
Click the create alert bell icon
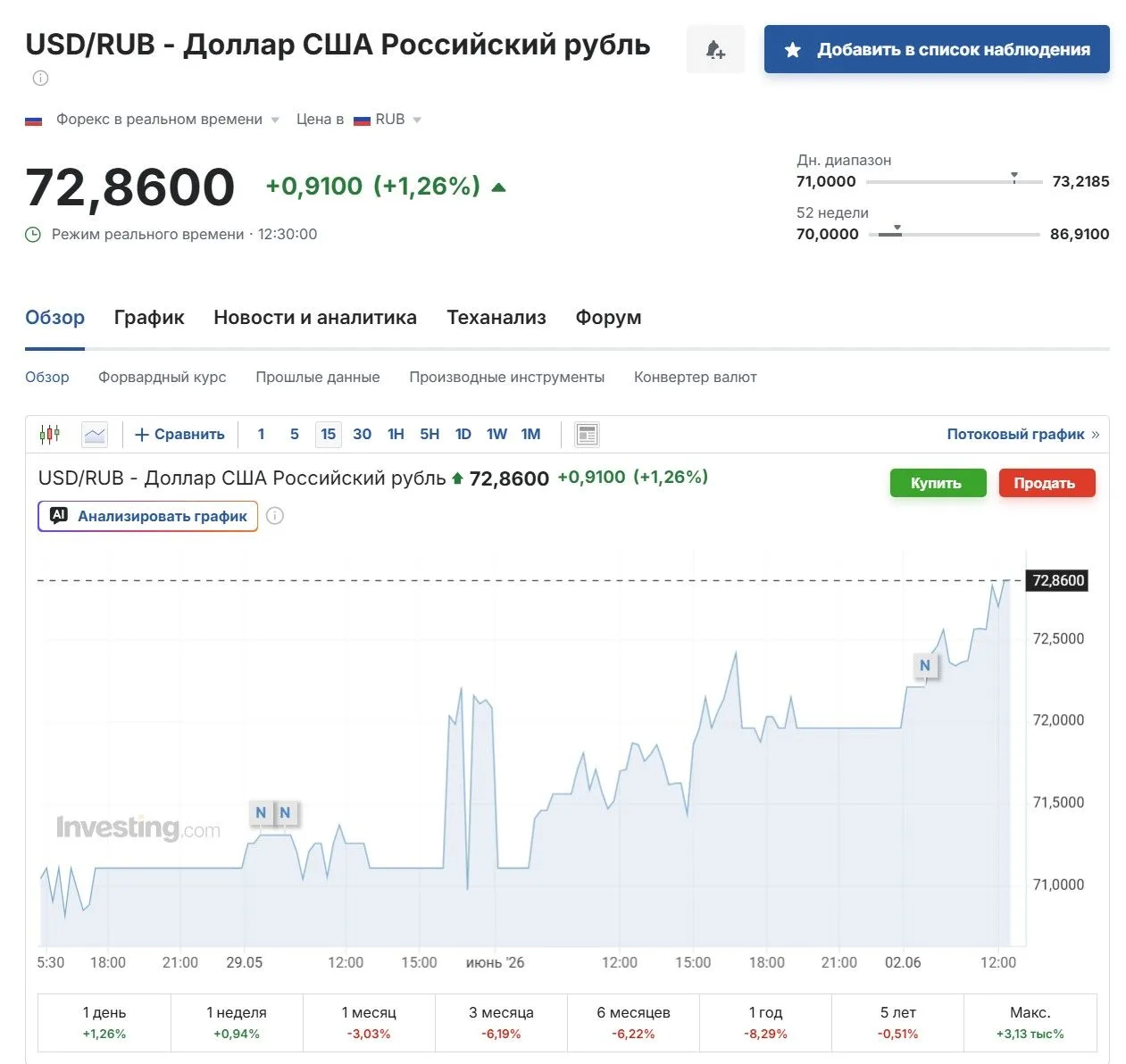point(715,50)
